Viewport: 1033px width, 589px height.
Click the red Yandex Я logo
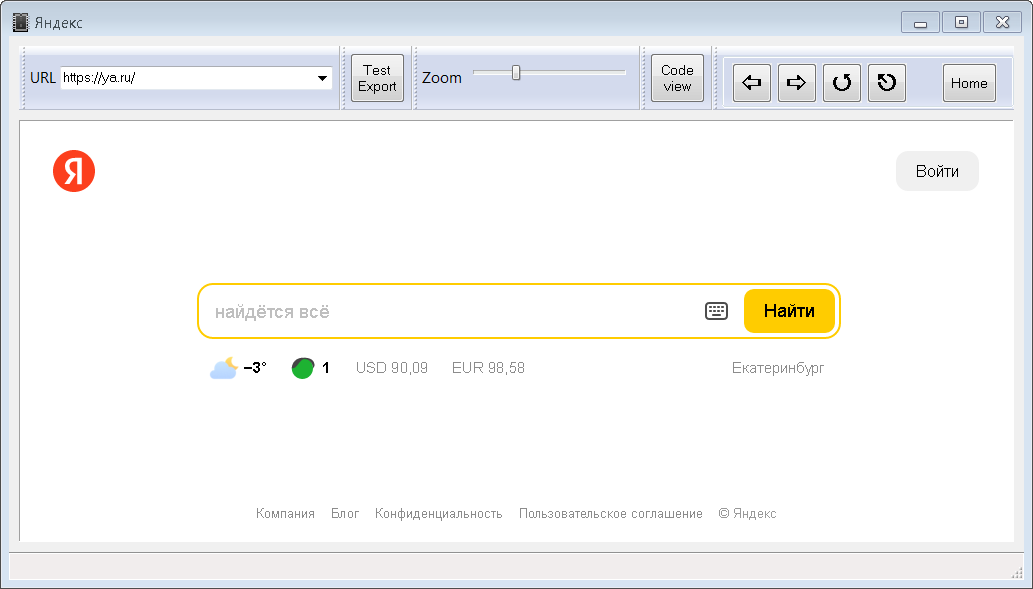74,171
